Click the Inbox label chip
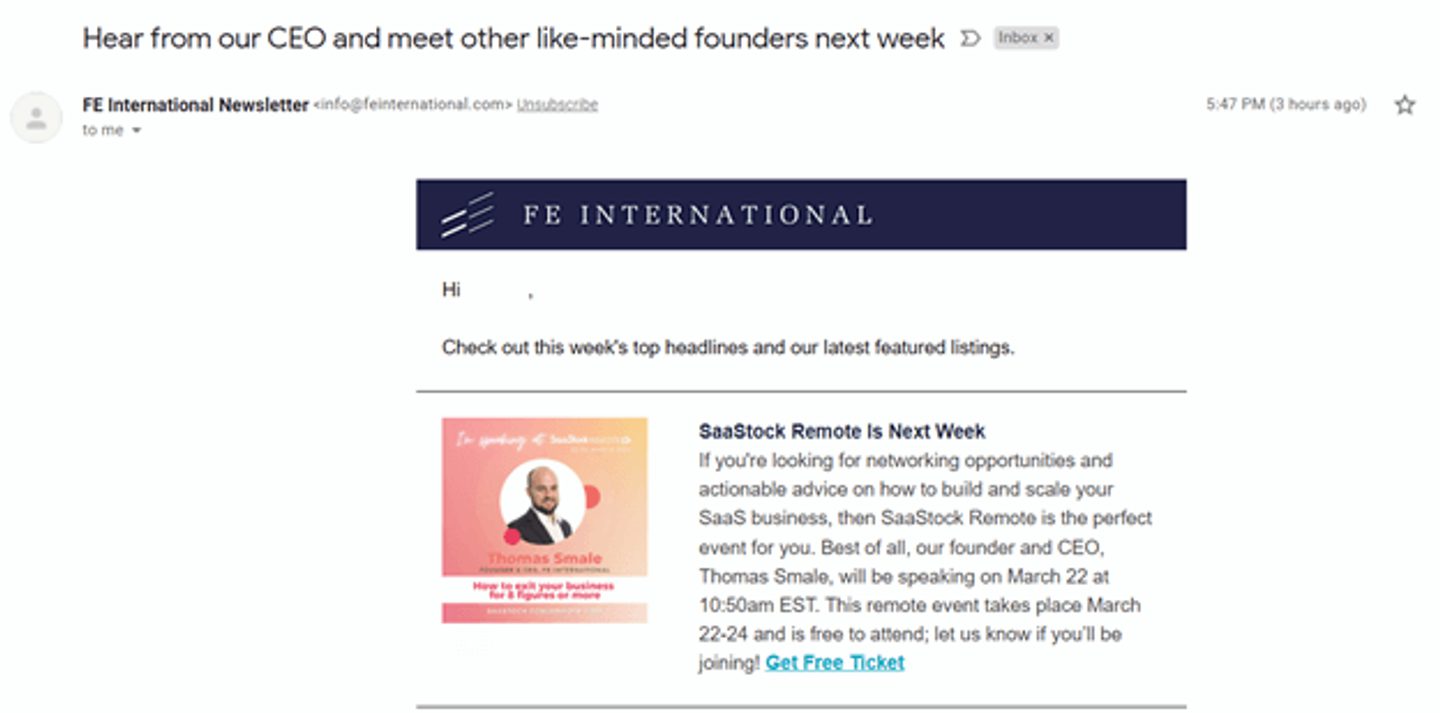The width and height of the screenshot is (1440, 713). click(x=1019, y=37)
